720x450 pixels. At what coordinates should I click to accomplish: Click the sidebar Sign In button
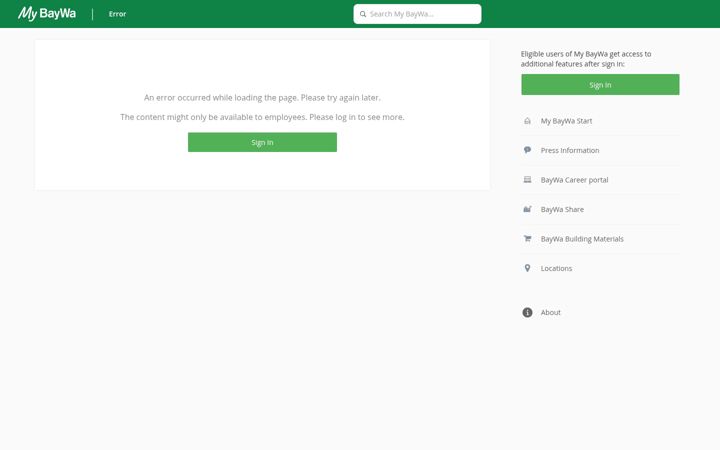600,85
